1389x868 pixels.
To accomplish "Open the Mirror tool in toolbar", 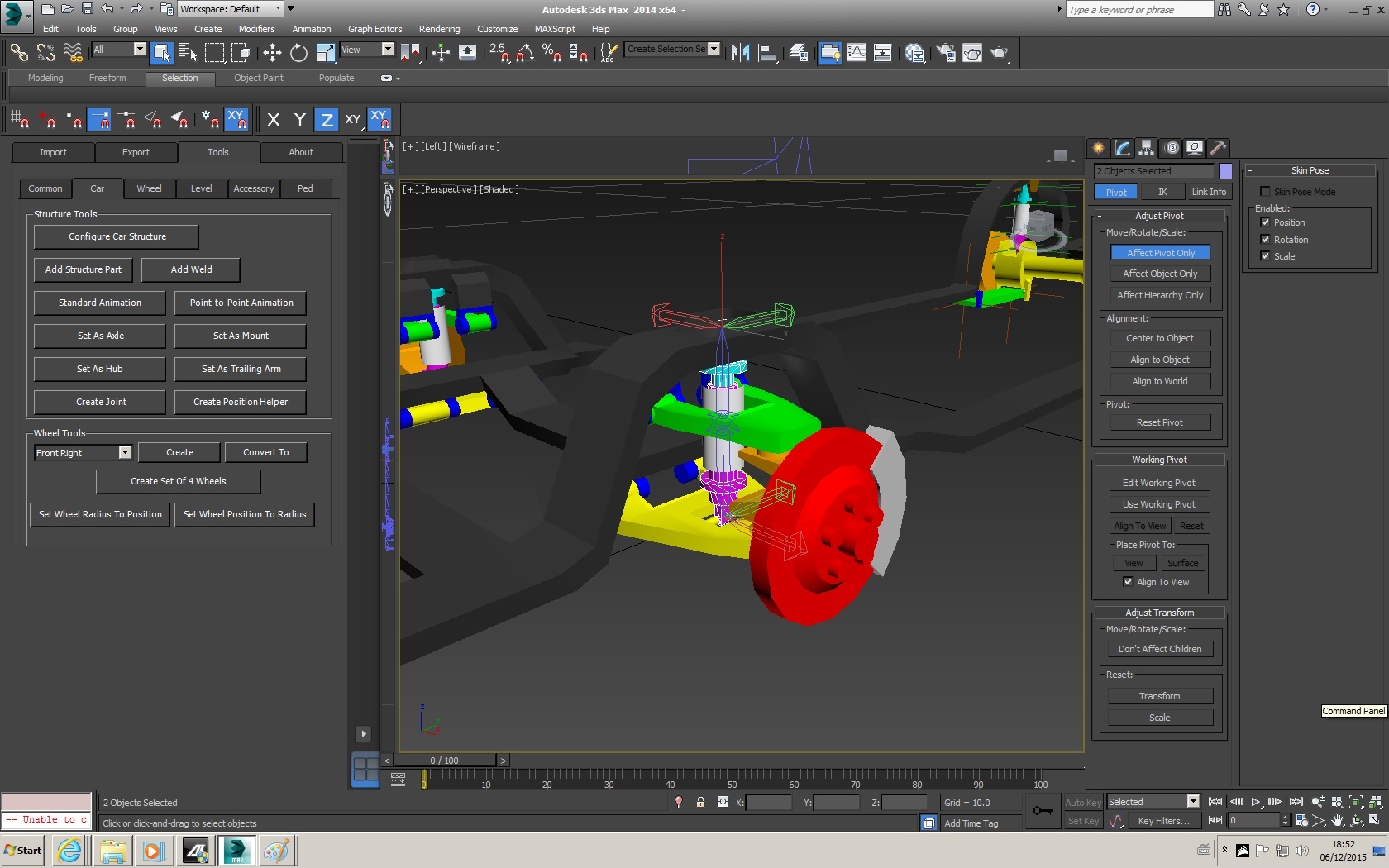I will pyautogui.click(x=740, y=53).
